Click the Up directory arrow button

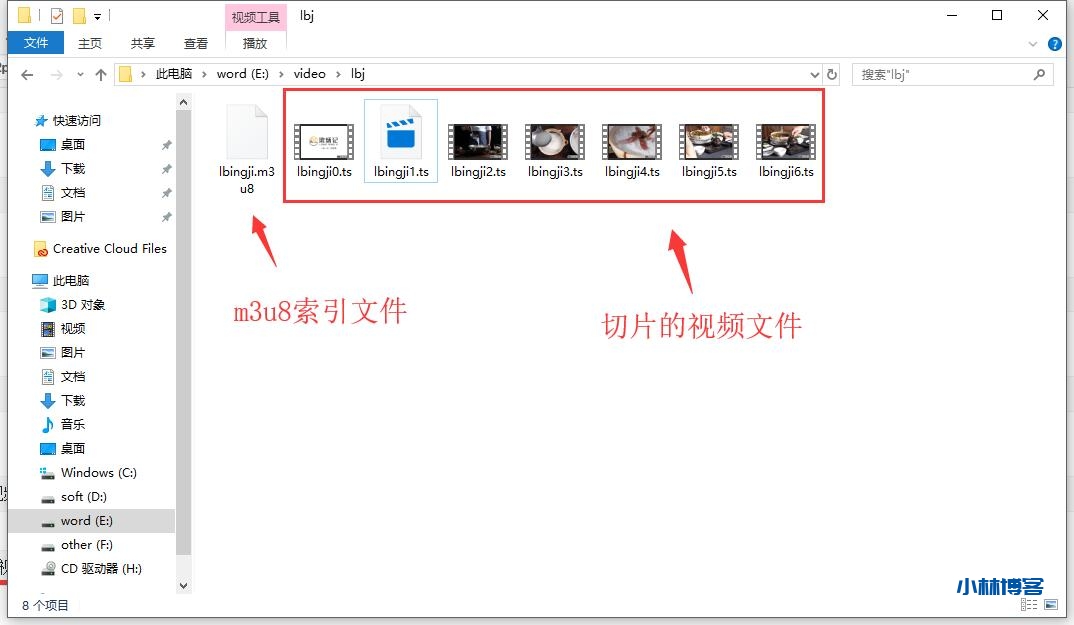(x=100, y=75)
